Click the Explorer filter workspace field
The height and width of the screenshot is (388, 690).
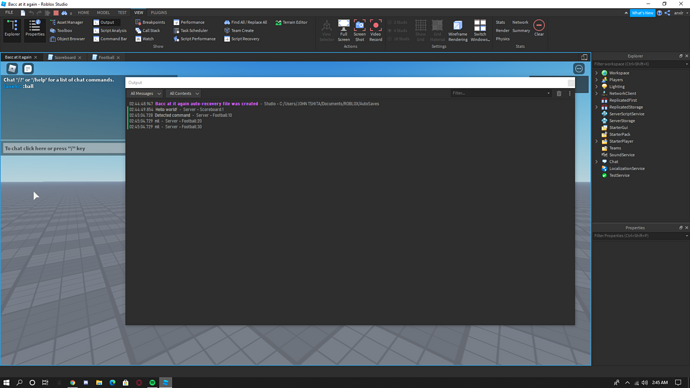640,64
